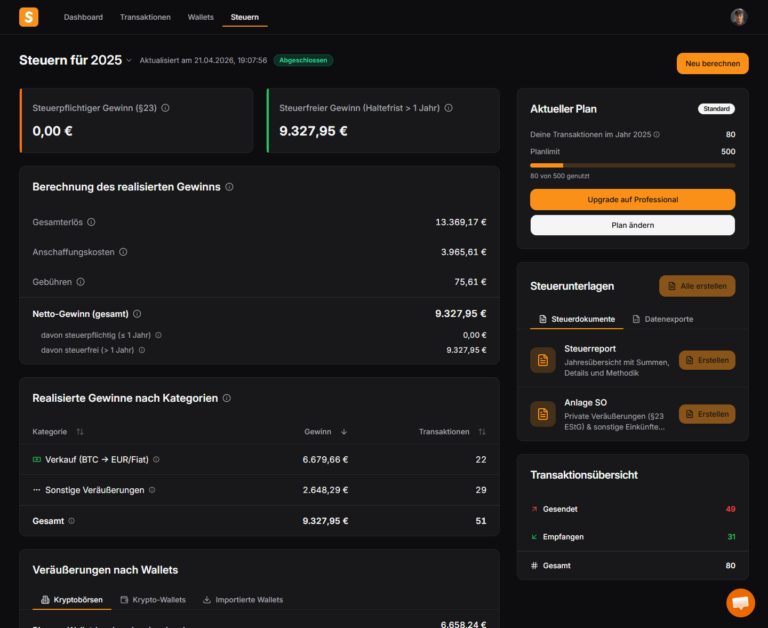Click Alle erstellen button
The image size is (768, 628).
(697, 286)
